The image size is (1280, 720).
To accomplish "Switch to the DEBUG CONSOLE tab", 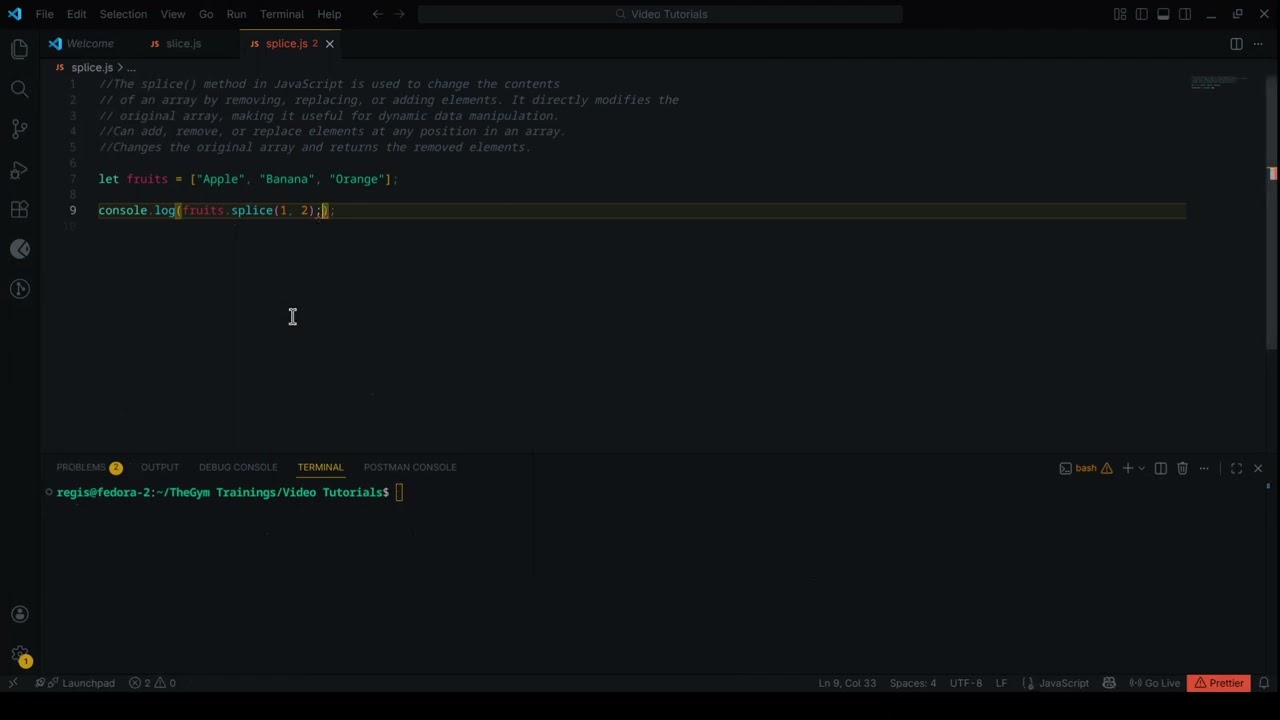I will point(238,467).
